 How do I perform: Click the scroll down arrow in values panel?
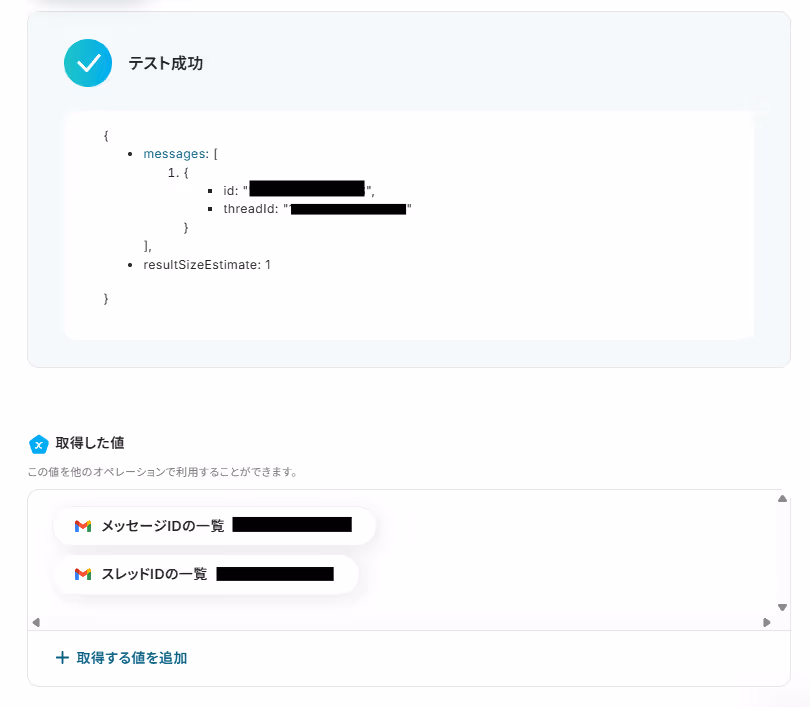(782, 607)
